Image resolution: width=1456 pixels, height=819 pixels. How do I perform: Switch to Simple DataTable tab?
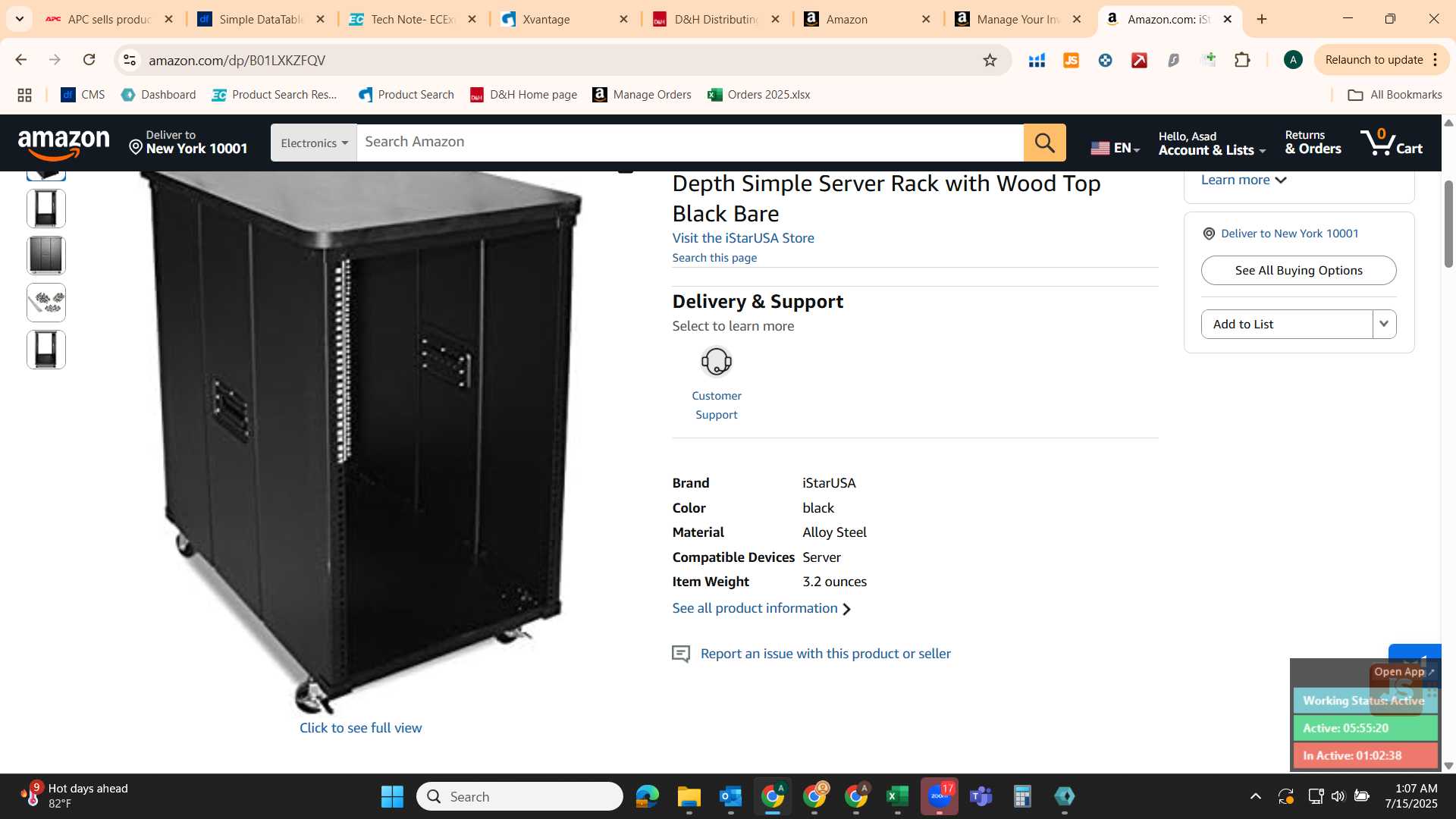261,19
